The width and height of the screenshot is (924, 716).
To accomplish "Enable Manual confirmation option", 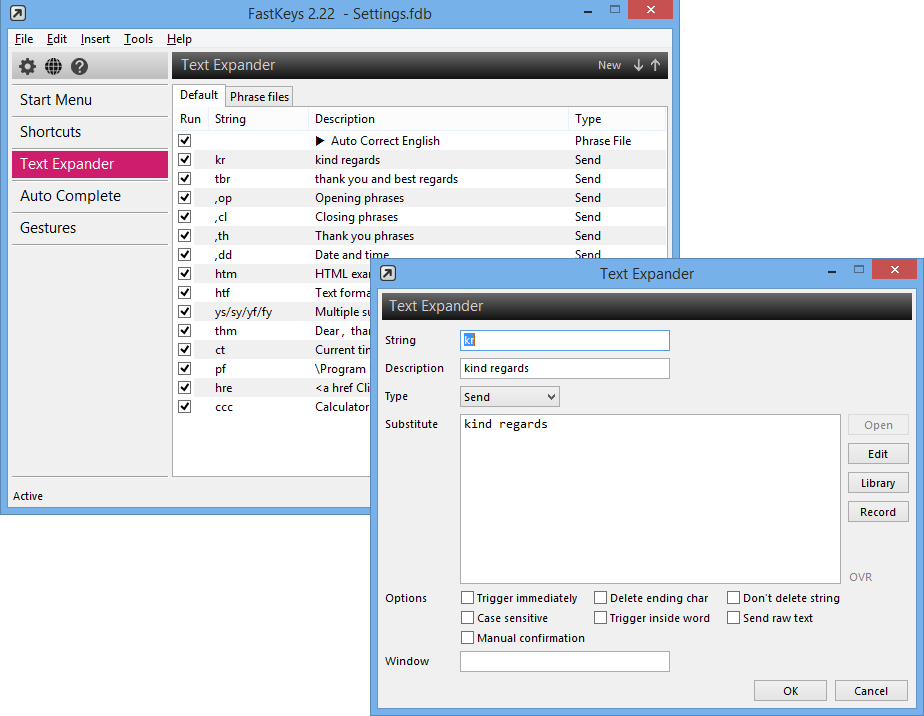I will (x=523, y=638).
